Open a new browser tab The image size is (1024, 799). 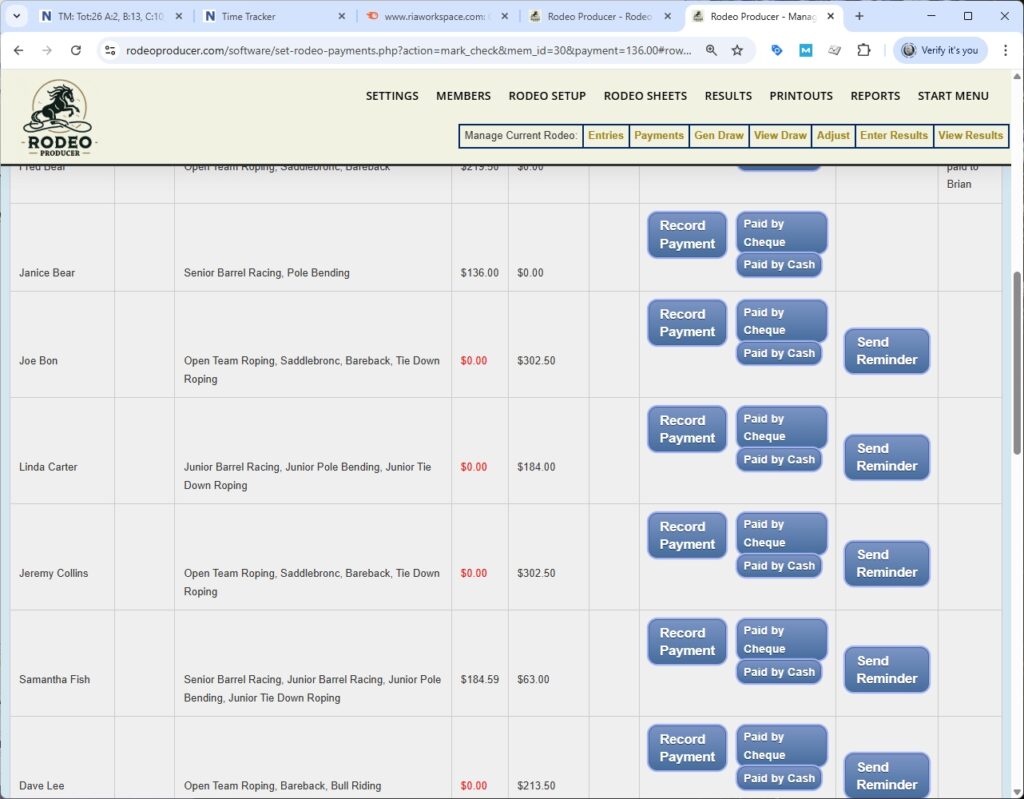coord(859,16)
